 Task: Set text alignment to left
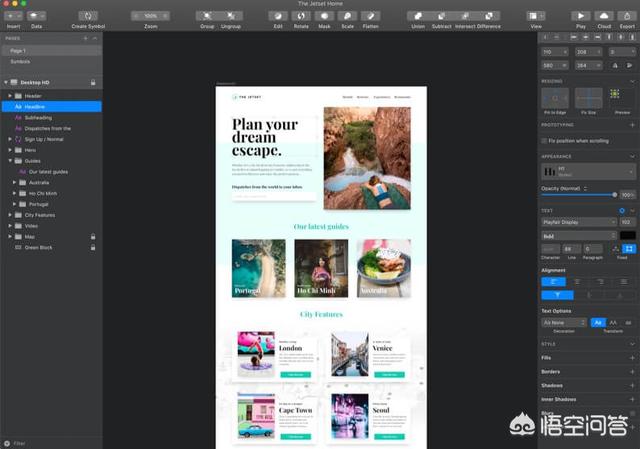(x=553, y=282)
